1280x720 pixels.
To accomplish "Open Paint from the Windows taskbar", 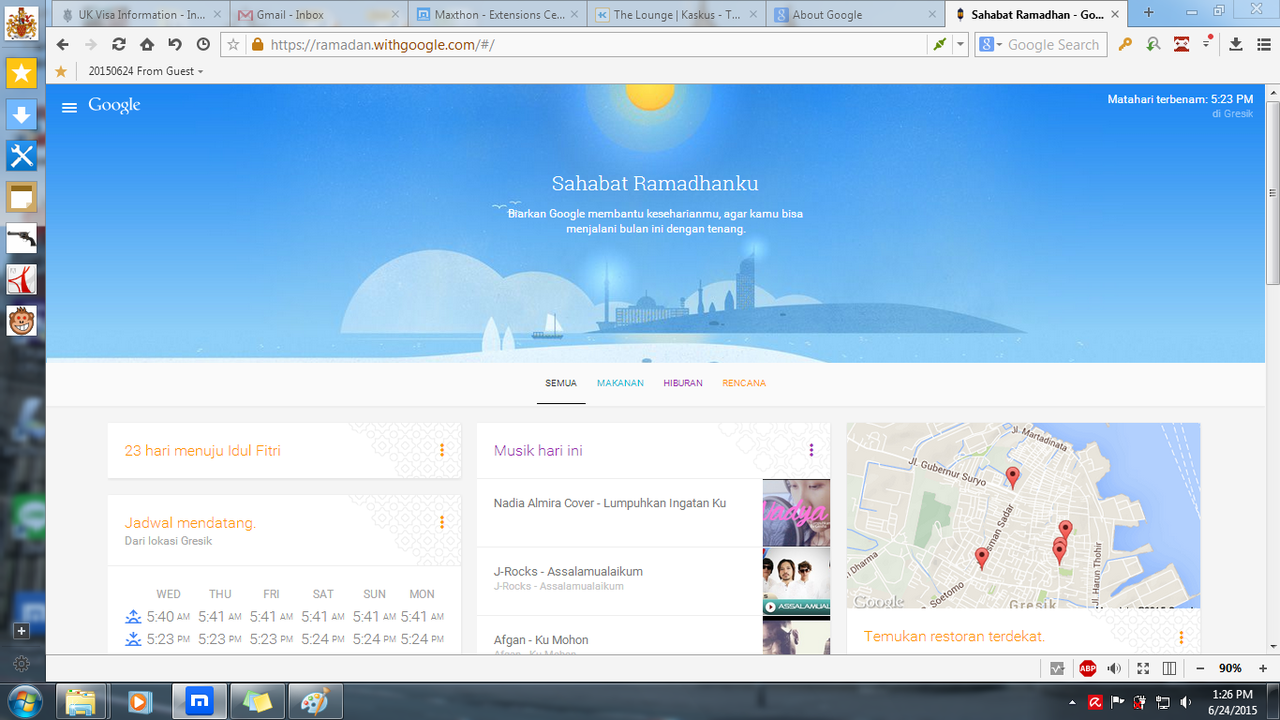I will [314, 701].
